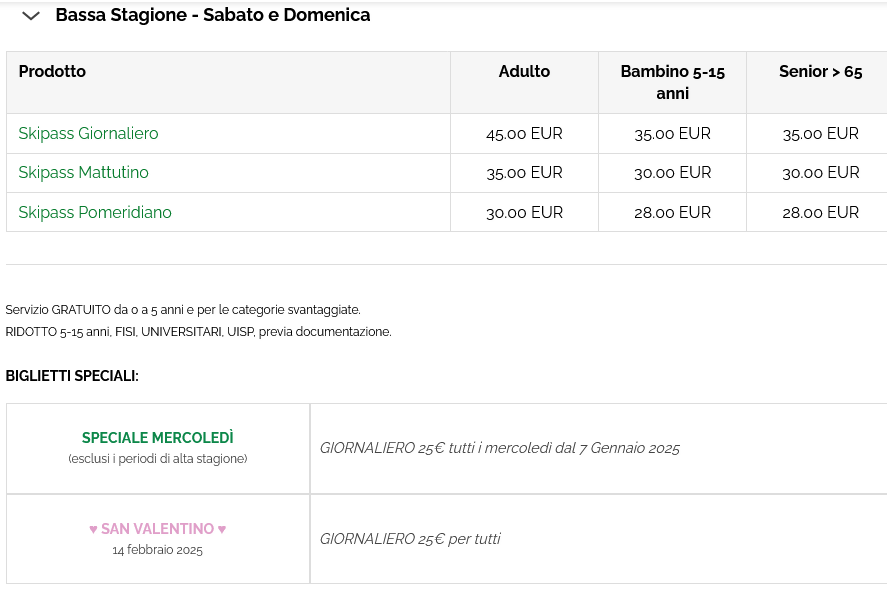Image resolution: width=887 pixels, height=589 pixels.
Task: Click the Servizio GRATUITO note text
Action: [x=182, y=310]
